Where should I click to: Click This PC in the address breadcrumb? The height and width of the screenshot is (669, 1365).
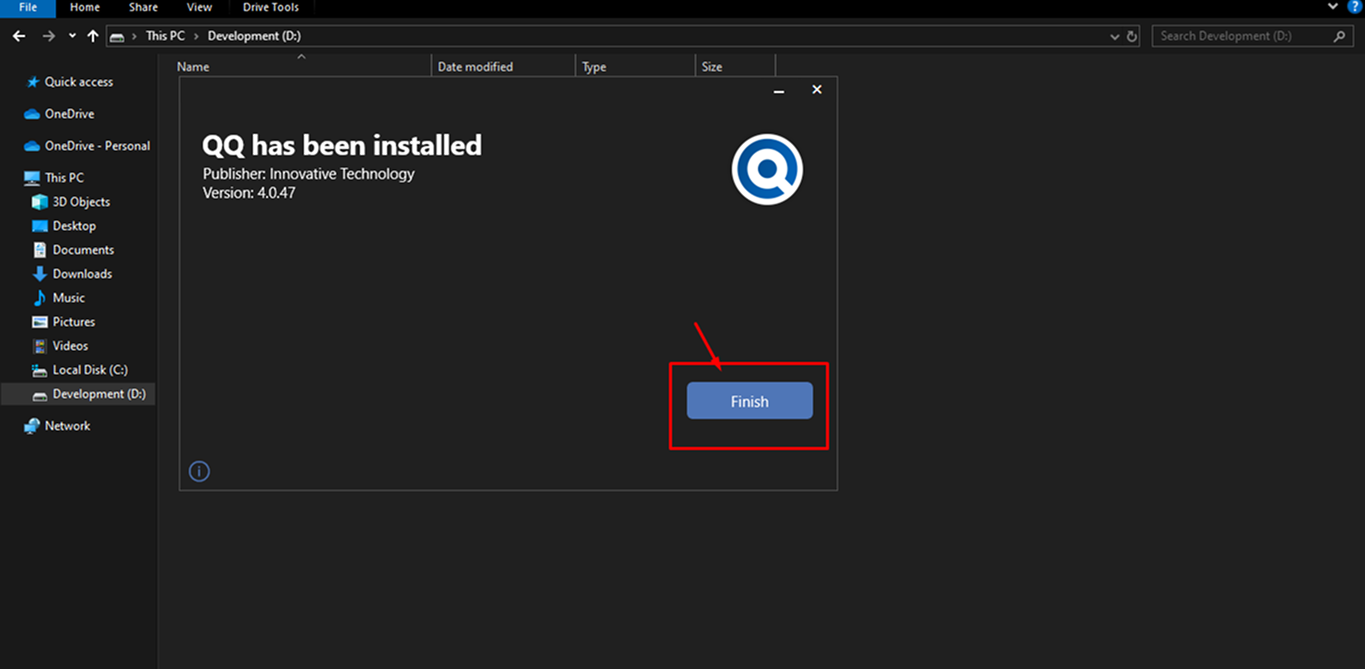point(165,36)
